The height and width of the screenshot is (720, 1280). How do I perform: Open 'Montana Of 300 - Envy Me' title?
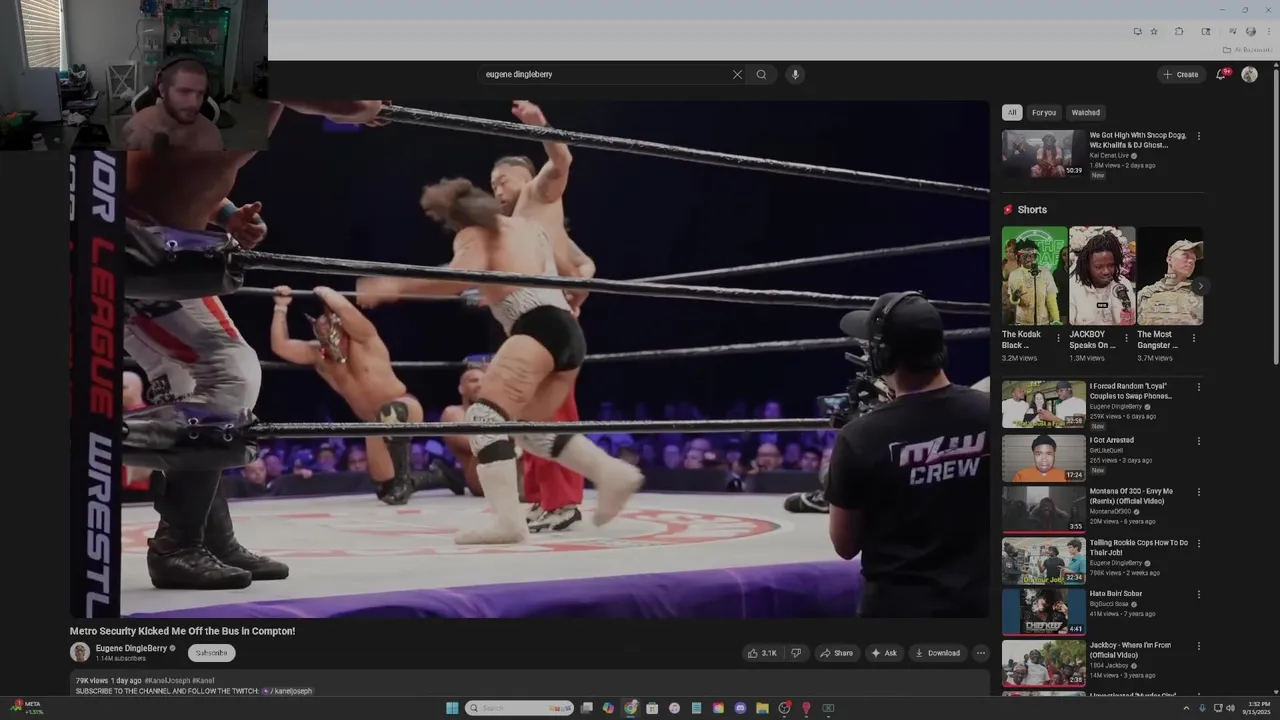(1131, 496)
